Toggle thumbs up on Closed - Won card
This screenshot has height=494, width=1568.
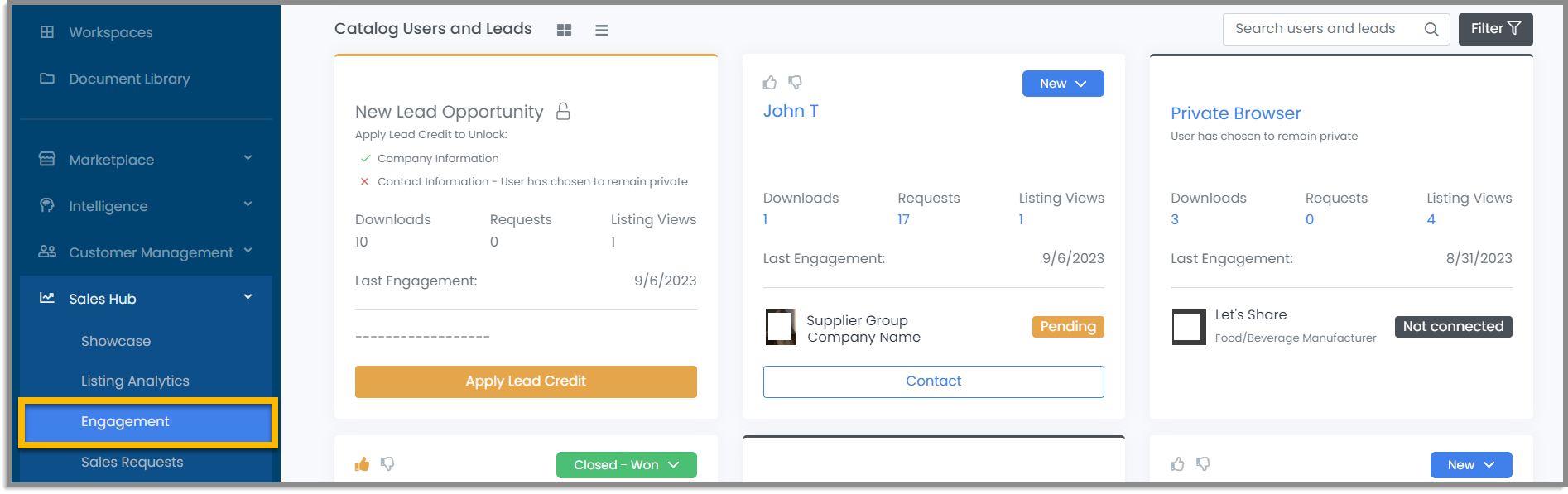coord(362,464)
